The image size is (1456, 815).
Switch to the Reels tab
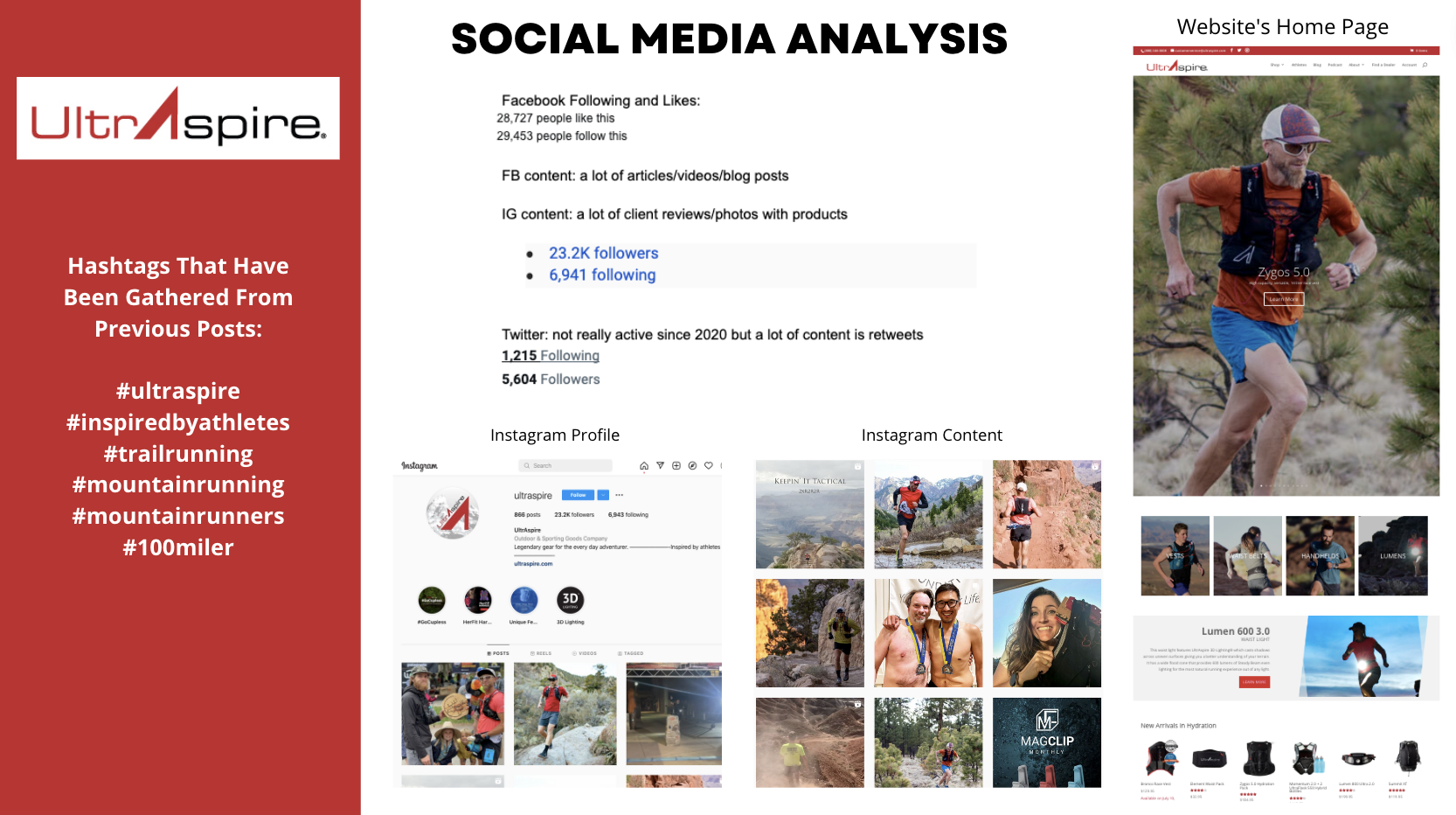tap(541, 653)
